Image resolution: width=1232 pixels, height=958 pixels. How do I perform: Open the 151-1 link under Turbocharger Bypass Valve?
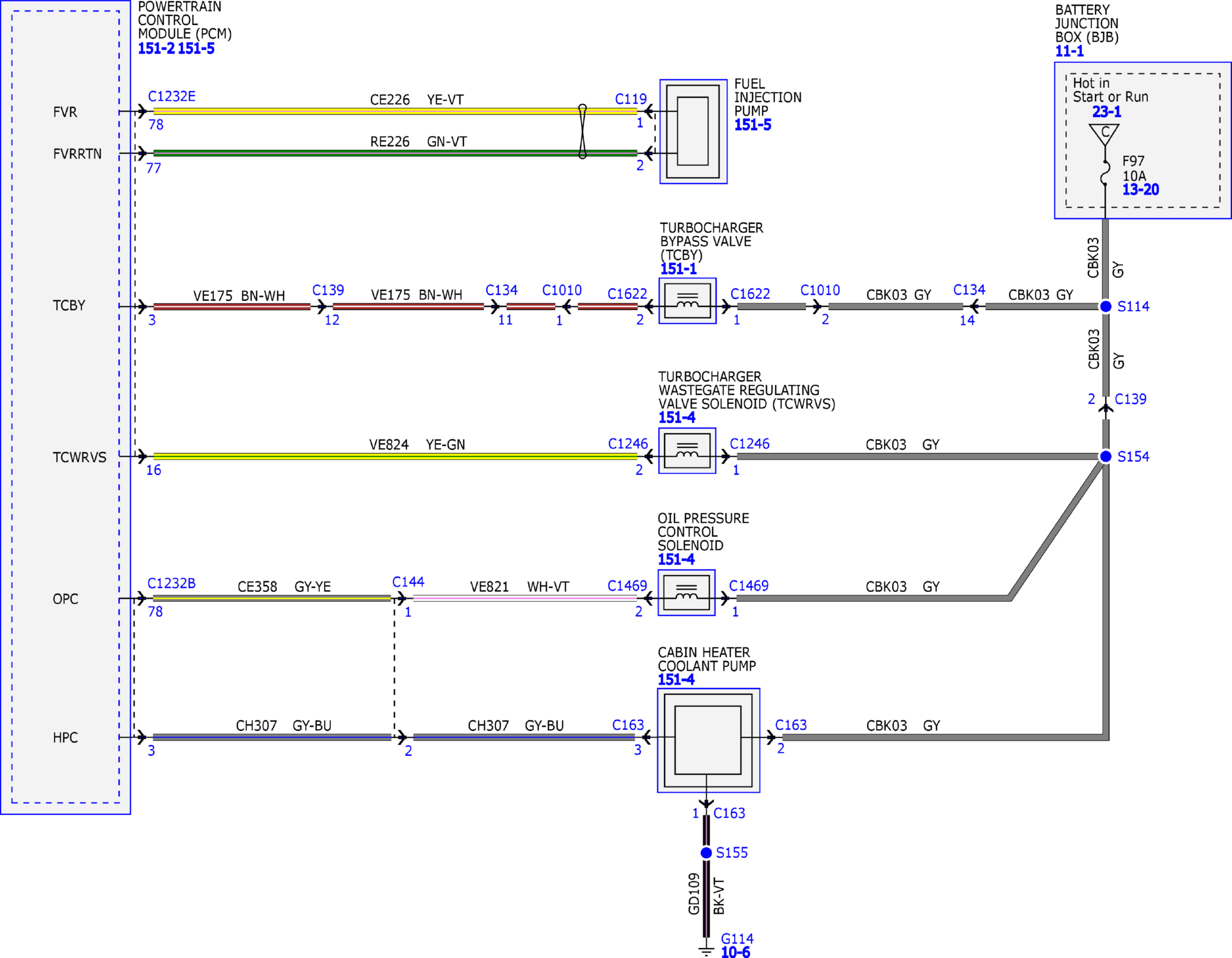pyautogui.click(x=678, y=269)
